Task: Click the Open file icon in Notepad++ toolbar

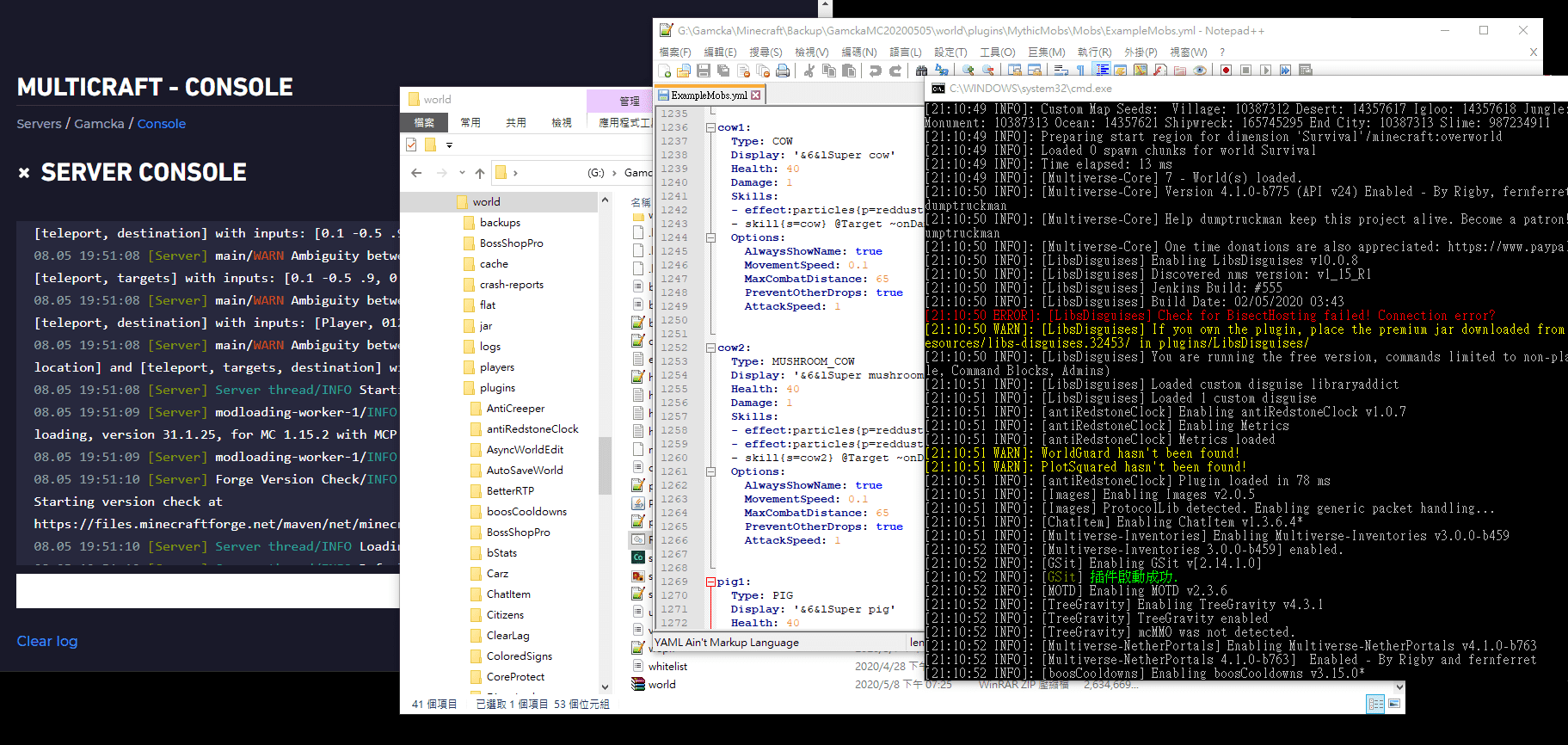Action: [684, 71]
